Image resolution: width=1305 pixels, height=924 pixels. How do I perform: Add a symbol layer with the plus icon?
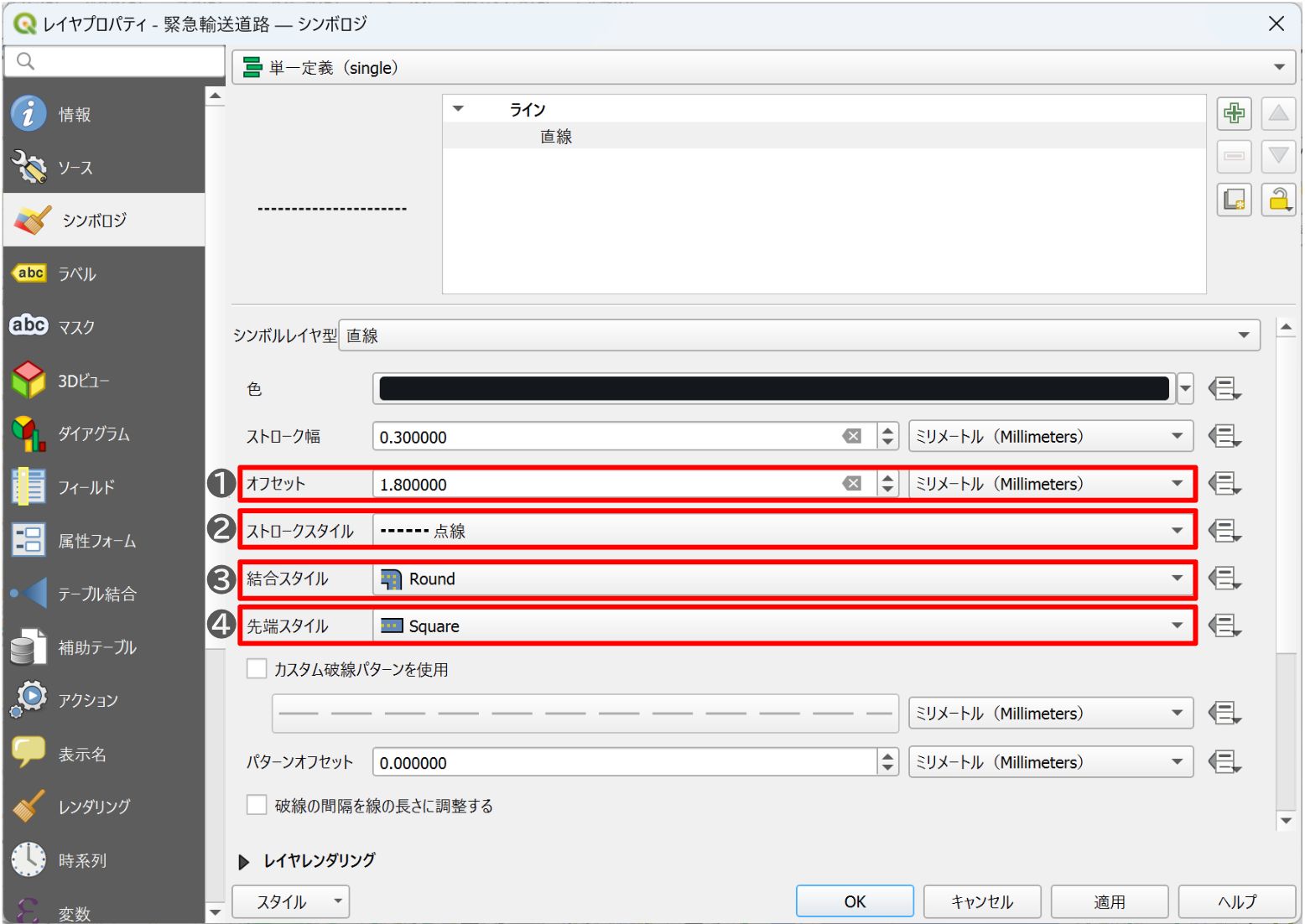[1234, 113]
